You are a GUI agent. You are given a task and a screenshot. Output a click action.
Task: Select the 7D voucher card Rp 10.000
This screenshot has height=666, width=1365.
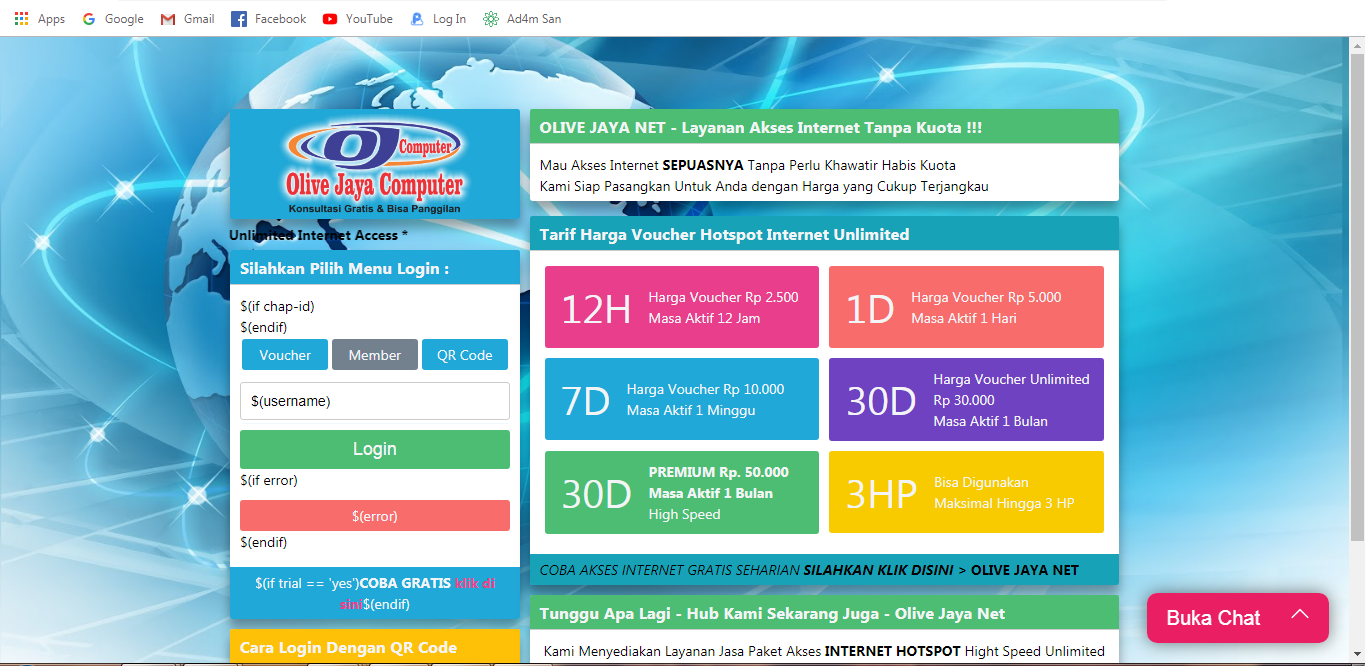pos(682,399)
